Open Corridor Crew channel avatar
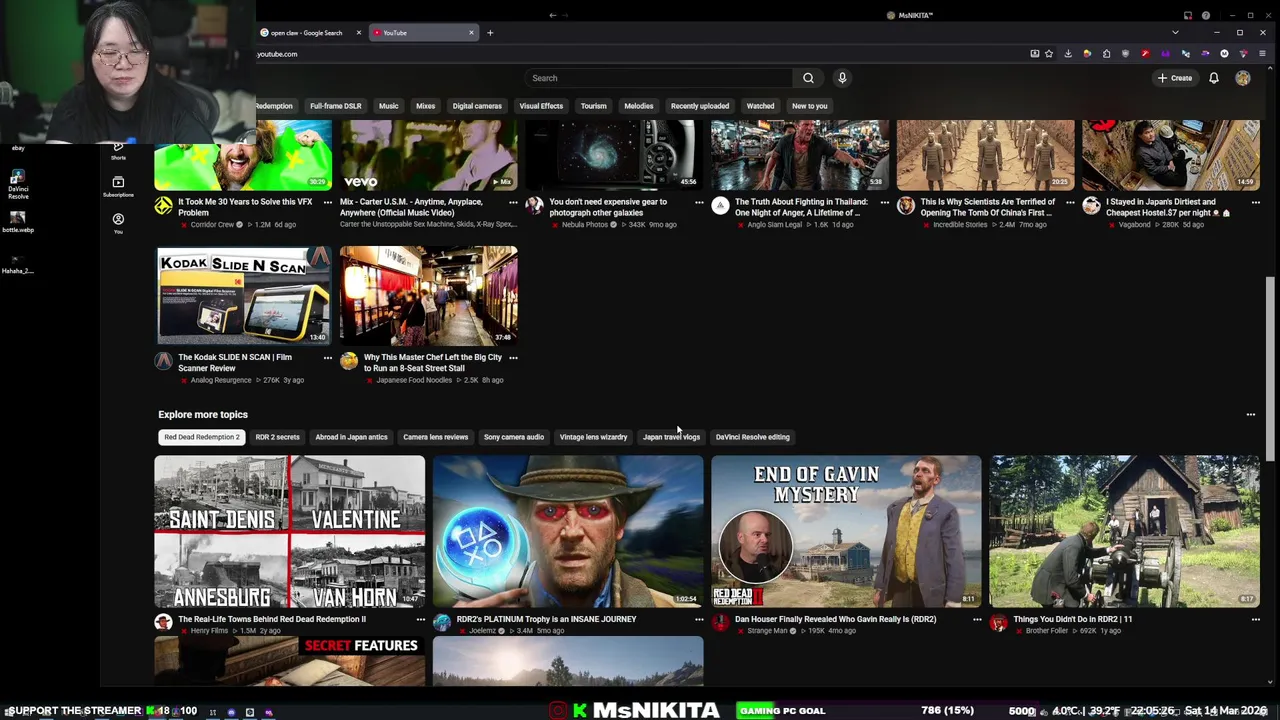 click(x=163, y=206)
